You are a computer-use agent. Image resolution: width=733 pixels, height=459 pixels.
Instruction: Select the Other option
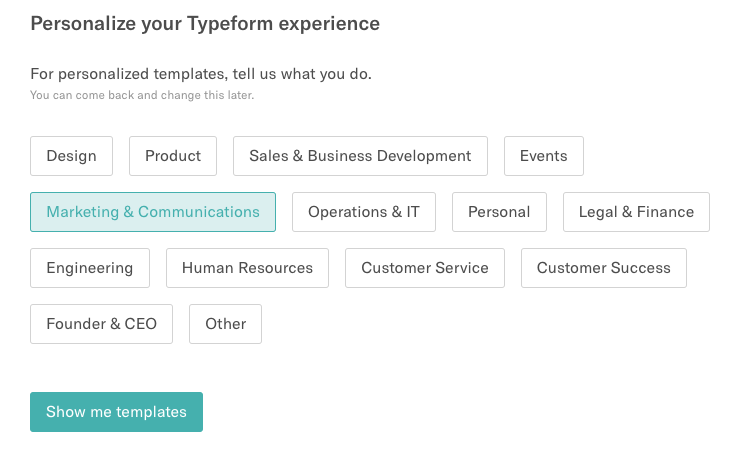(x=225, y=324)
